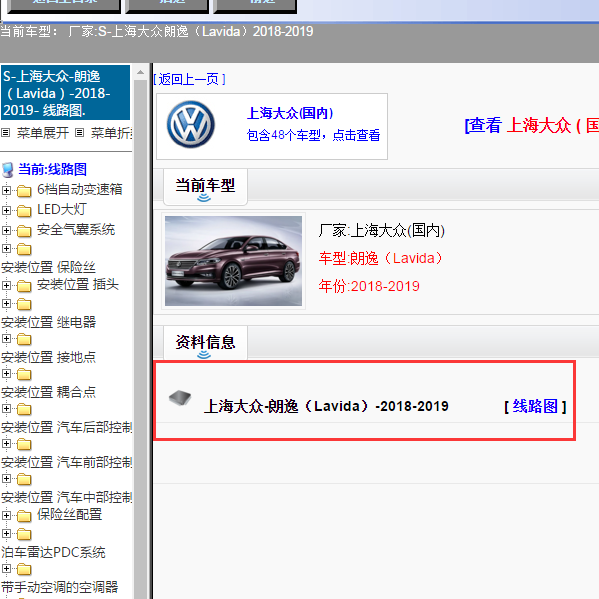Go back via 返回上一页 link
599x599 pixels.
[189, 79]
